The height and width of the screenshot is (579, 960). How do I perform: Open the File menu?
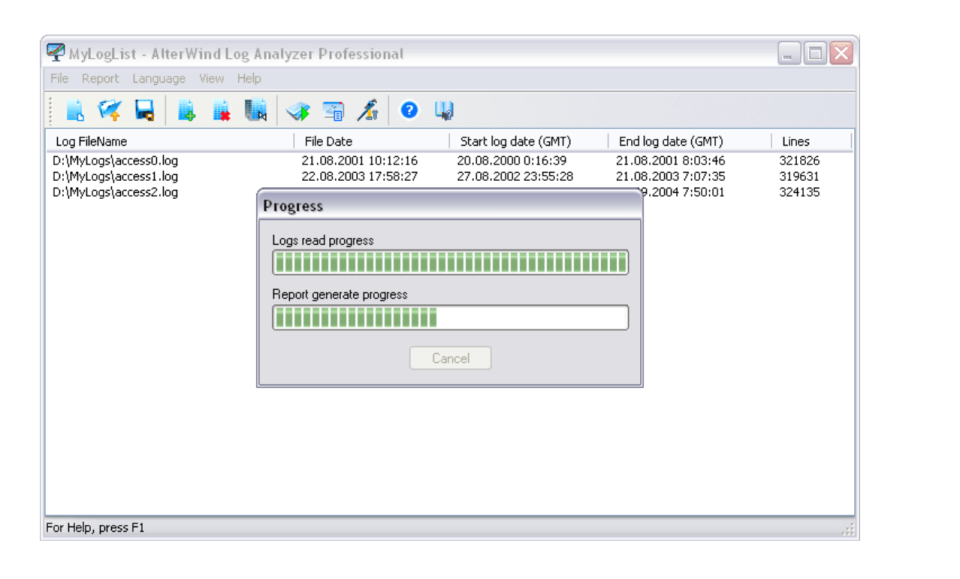59,78
